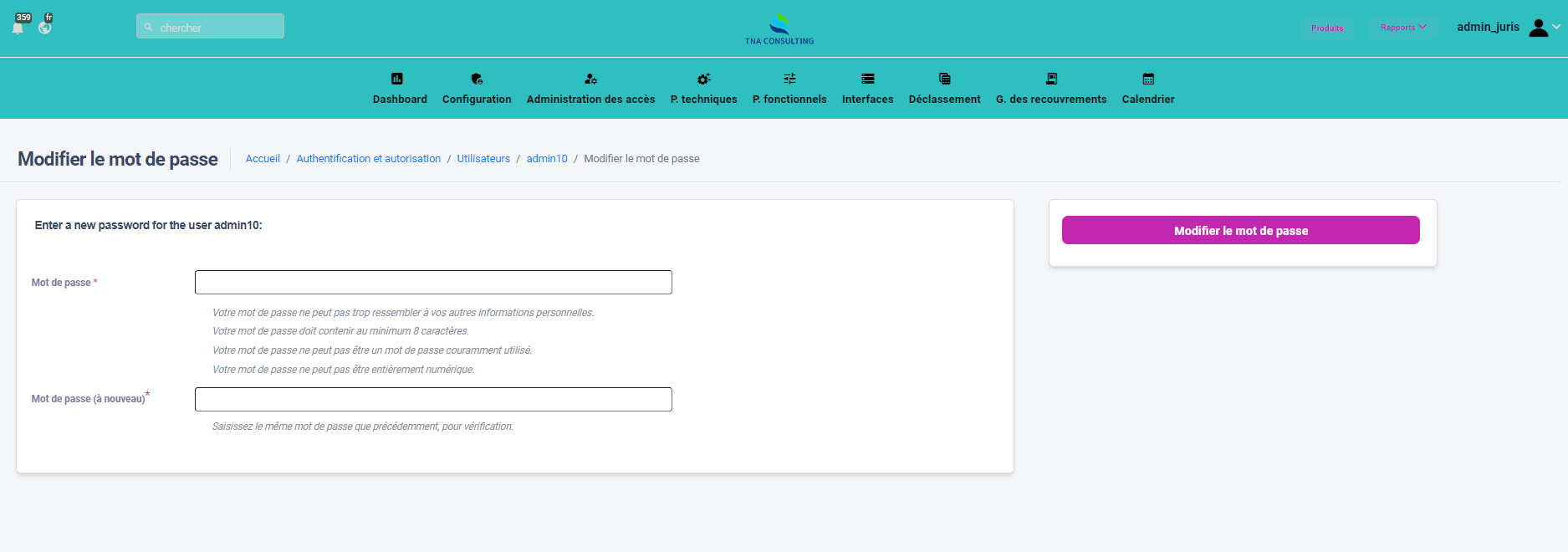Focus the Mot de passe input field
Viewport: 1568px width, 552px height.
click(x=433, y=283)
